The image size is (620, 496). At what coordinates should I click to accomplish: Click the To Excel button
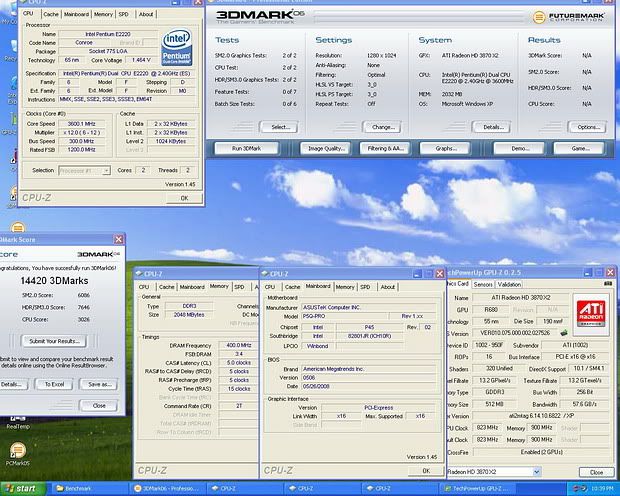[54, 384]
